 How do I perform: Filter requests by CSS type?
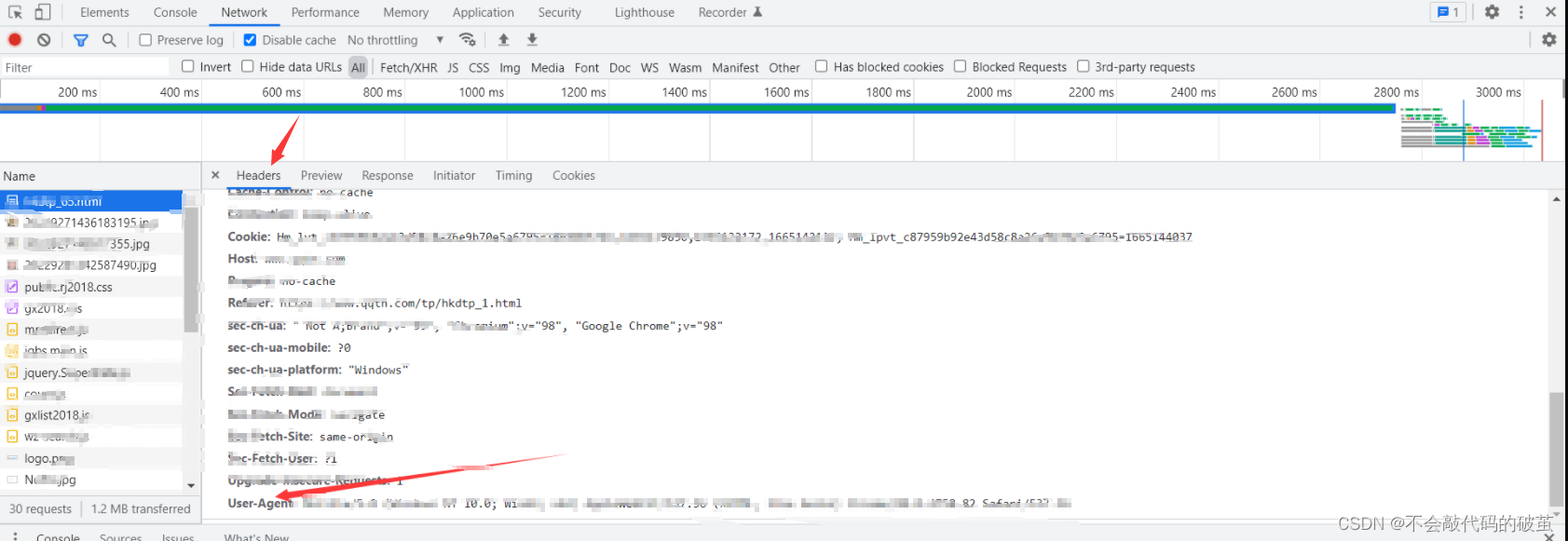[479, 67]
